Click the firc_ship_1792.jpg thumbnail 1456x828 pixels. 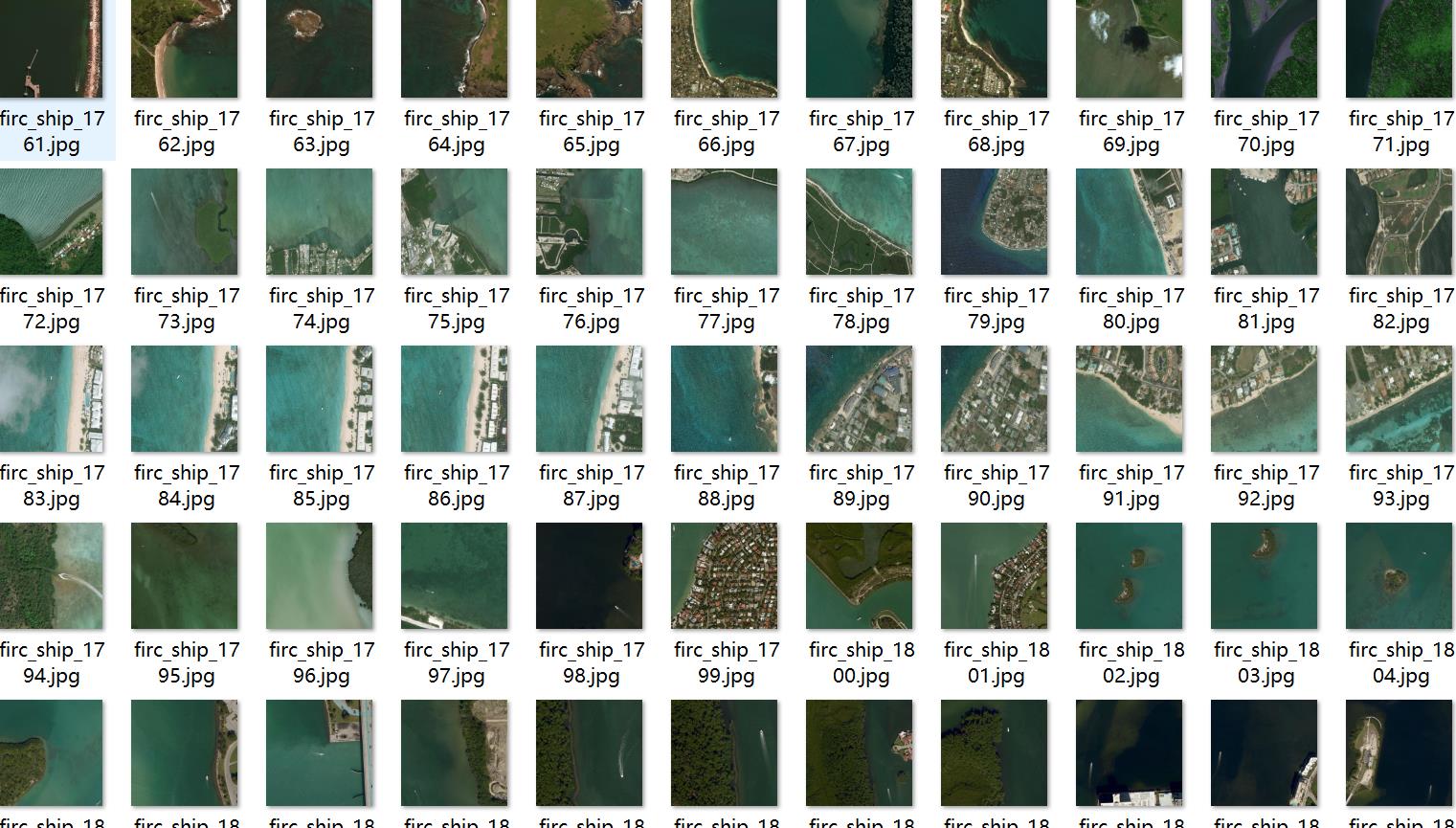click(1265, 399)
